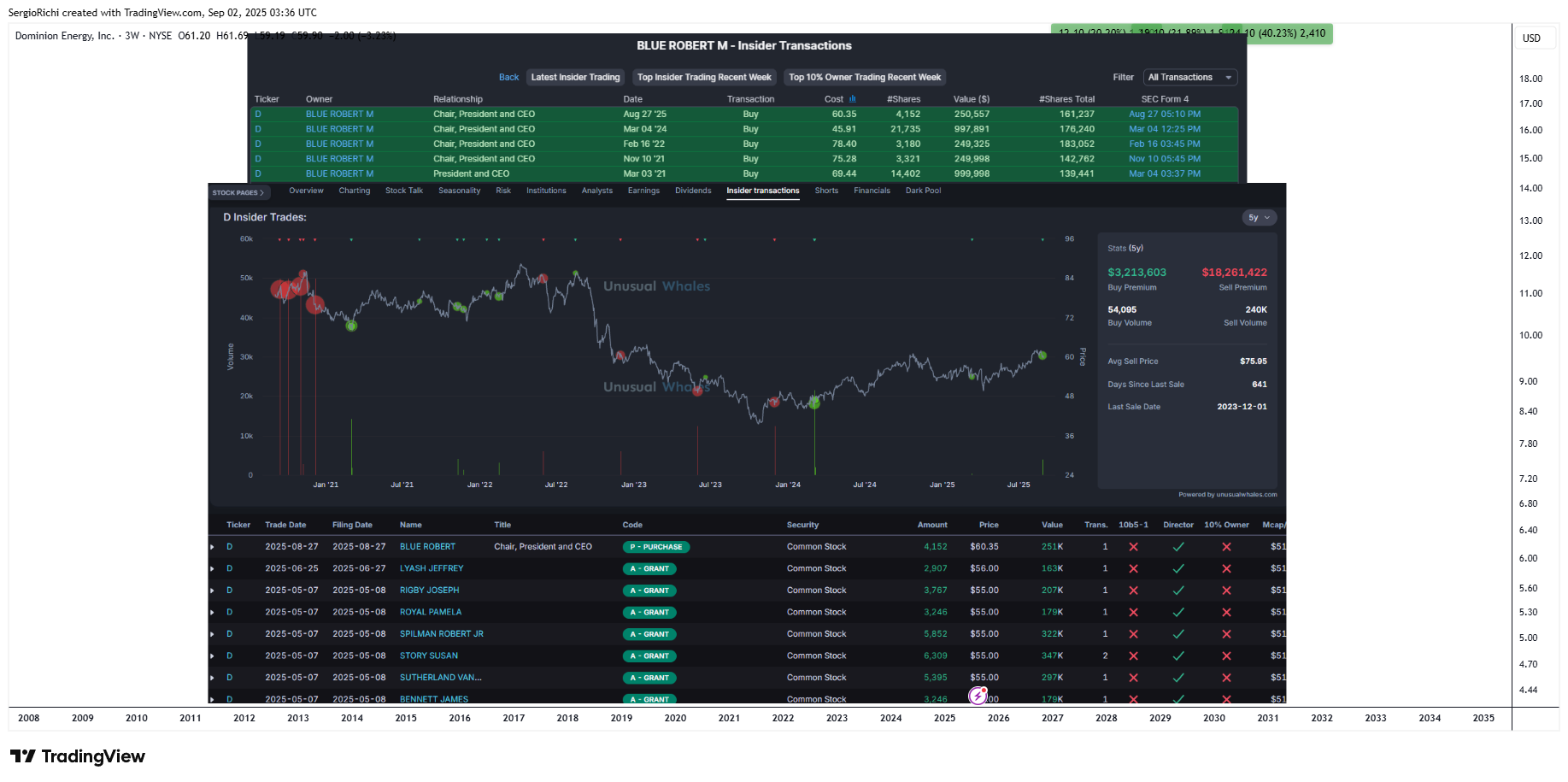Screen dimensions: 1568x782
Task: Click BLUE ROBERT M owner in the Feb 16 '22 row
Action: pos(339,144)
